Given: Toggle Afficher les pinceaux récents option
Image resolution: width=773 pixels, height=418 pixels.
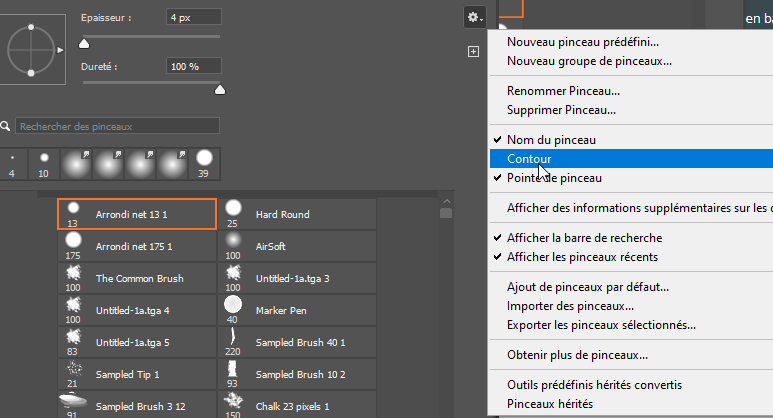Looking at the screenshot, I should pyautogui.click(x=582, y=257).
